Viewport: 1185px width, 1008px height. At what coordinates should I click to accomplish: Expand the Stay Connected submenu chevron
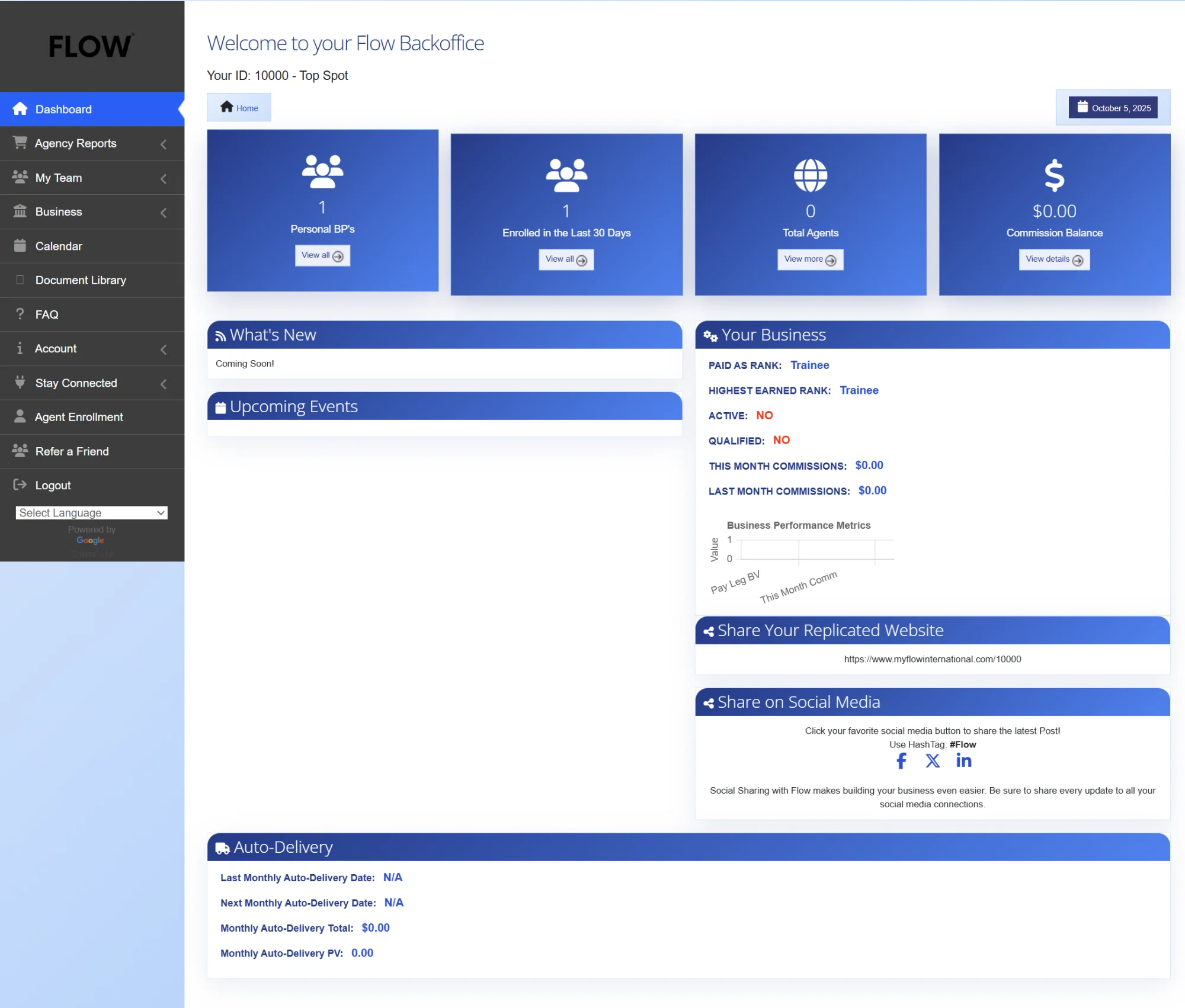[164, 384]
